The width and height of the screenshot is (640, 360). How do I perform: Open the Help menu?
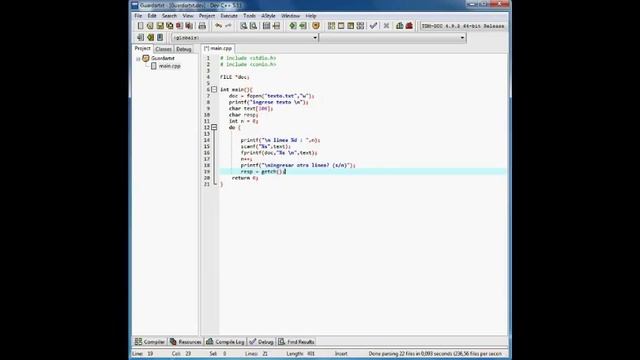click(x=311, y=16)
